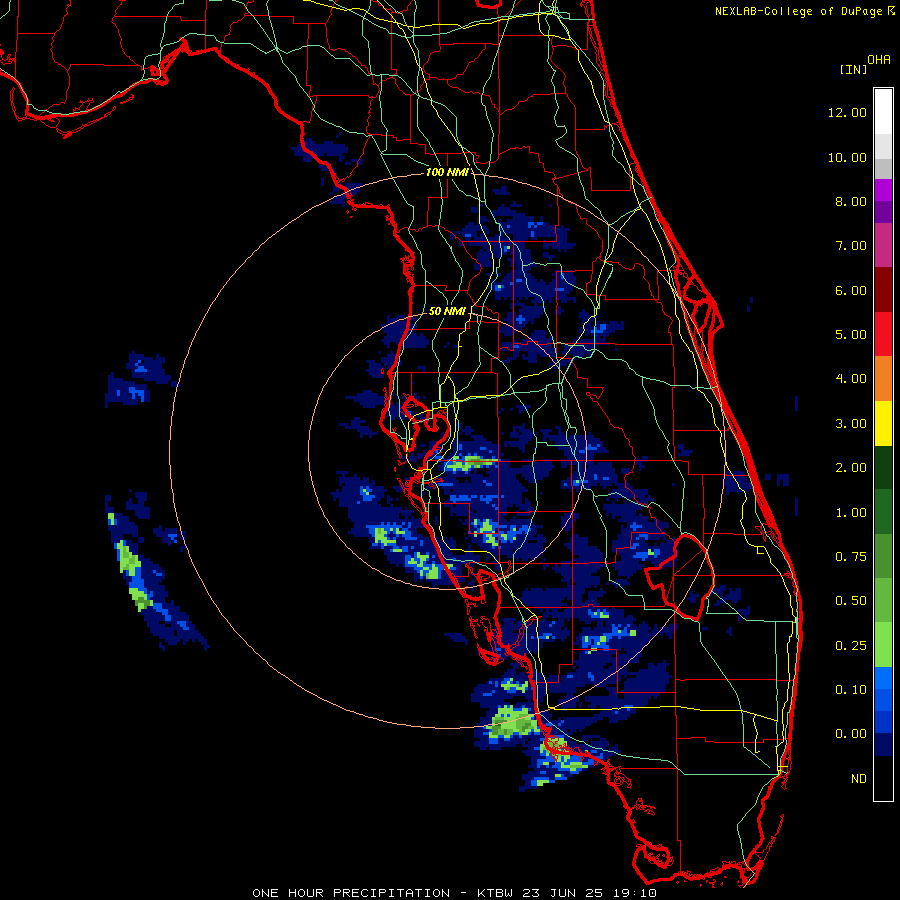
Task: Click the yellow legend color swatch
Action: pyautogui.click(x=883, y=423)
